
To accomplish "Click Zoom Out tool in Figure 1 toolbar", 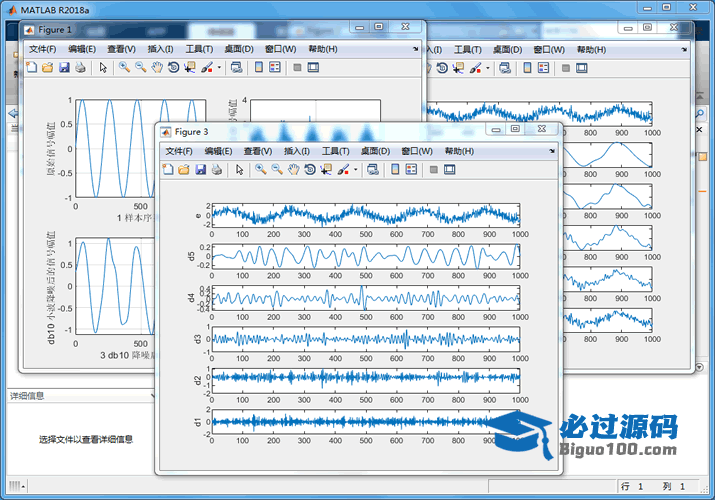I will [141, 68].
